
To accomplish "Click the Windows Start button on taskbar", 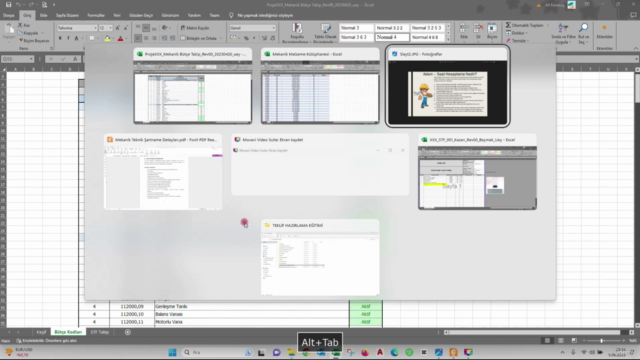I will (172, 352).
